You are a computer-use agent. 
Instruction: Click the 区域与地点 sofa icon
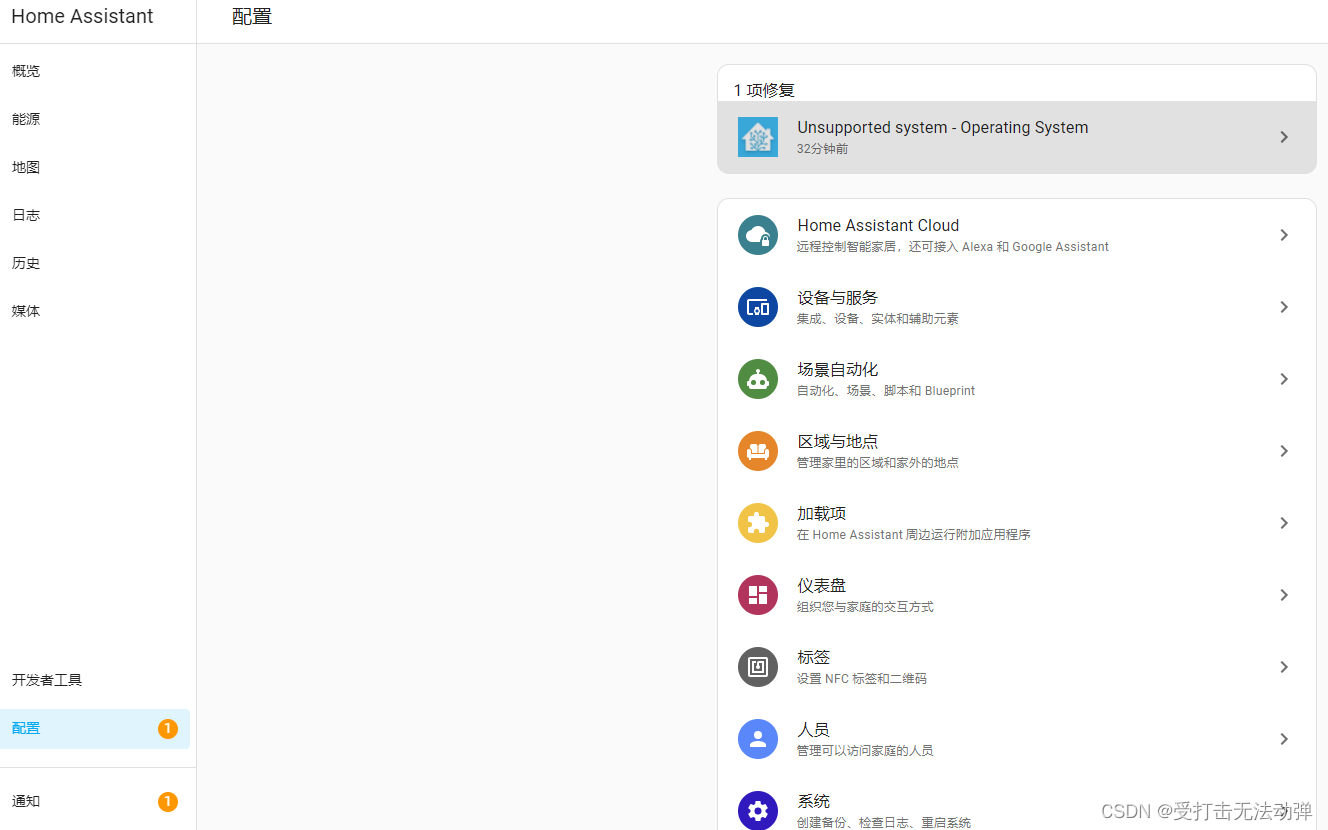click(x=758, y=451)
